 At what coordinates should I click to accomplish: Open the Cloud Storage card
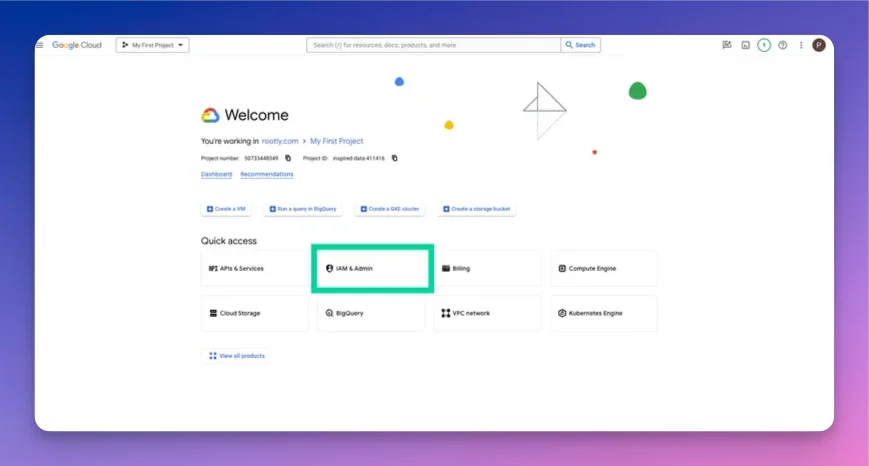(254, 313)
